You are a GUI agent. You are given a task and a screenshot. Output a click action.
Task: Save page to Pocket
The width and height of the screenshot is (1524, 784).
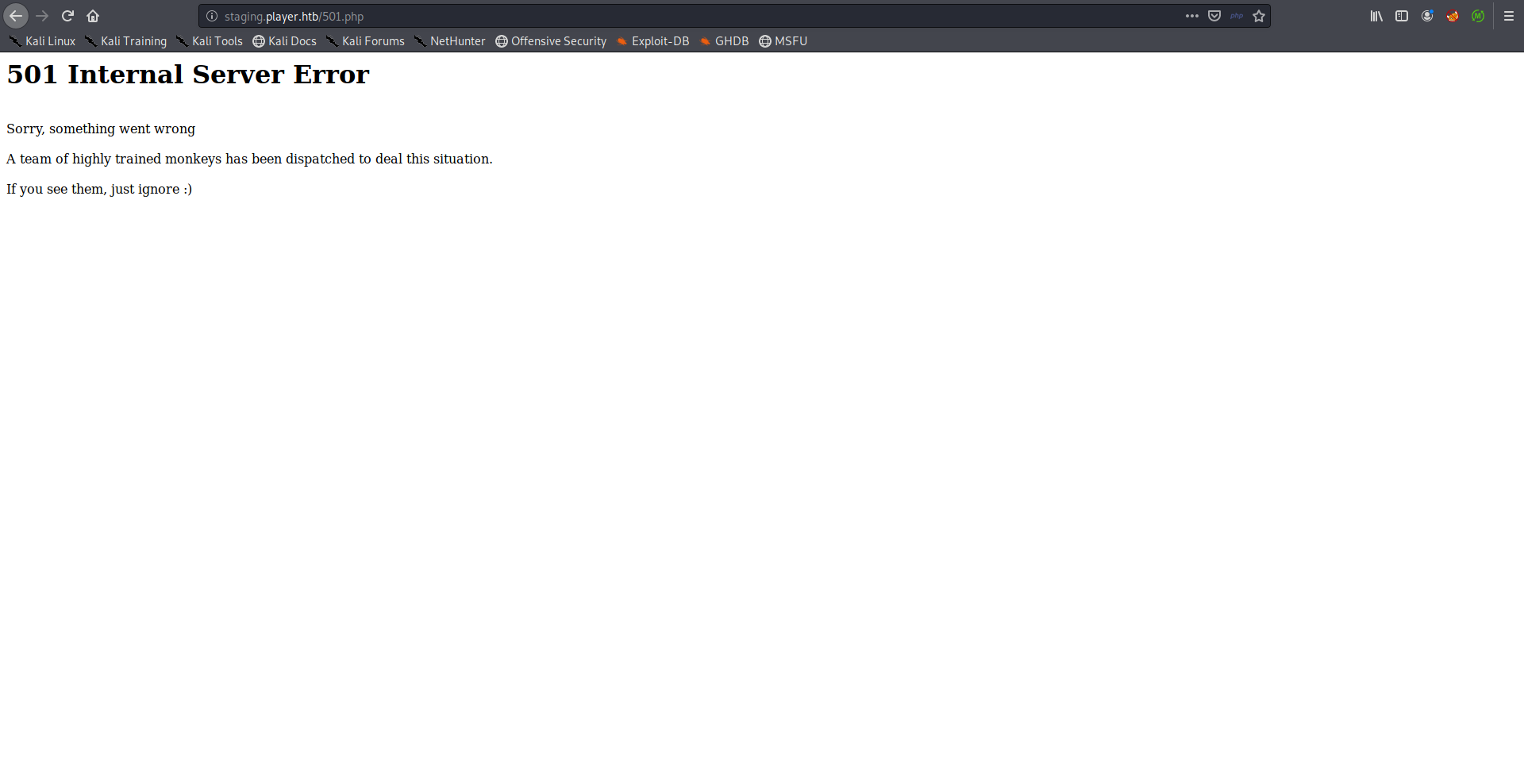click(1214, 16)
